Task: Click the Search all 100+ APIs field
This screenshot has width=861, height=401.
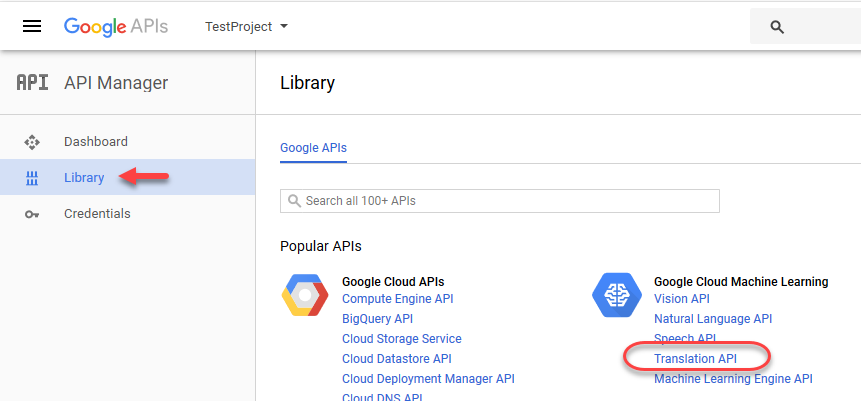Action: (x=500, y=201)
